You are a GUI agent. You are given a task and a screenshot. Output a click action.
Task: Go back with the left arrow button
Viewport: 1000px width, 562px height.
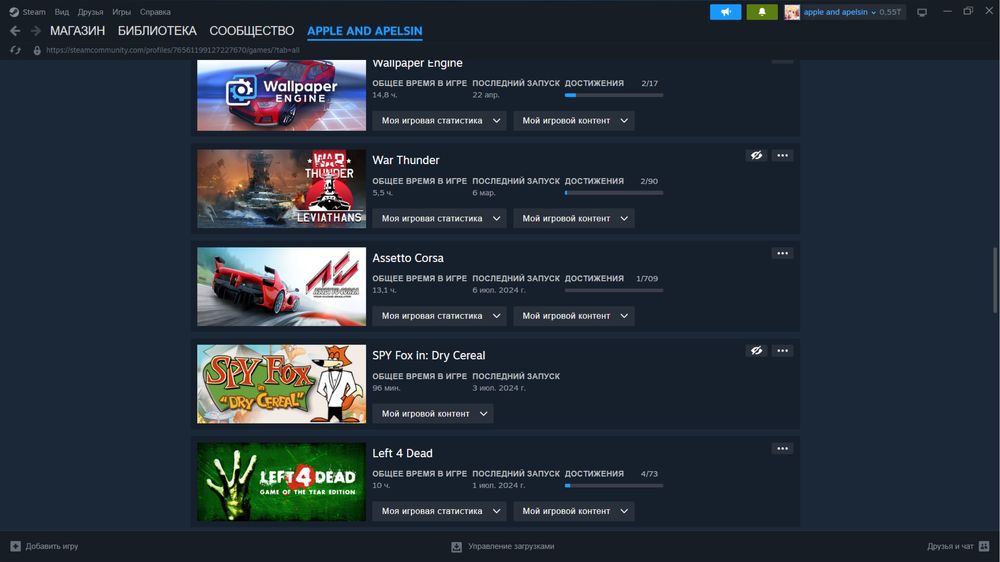15,31
